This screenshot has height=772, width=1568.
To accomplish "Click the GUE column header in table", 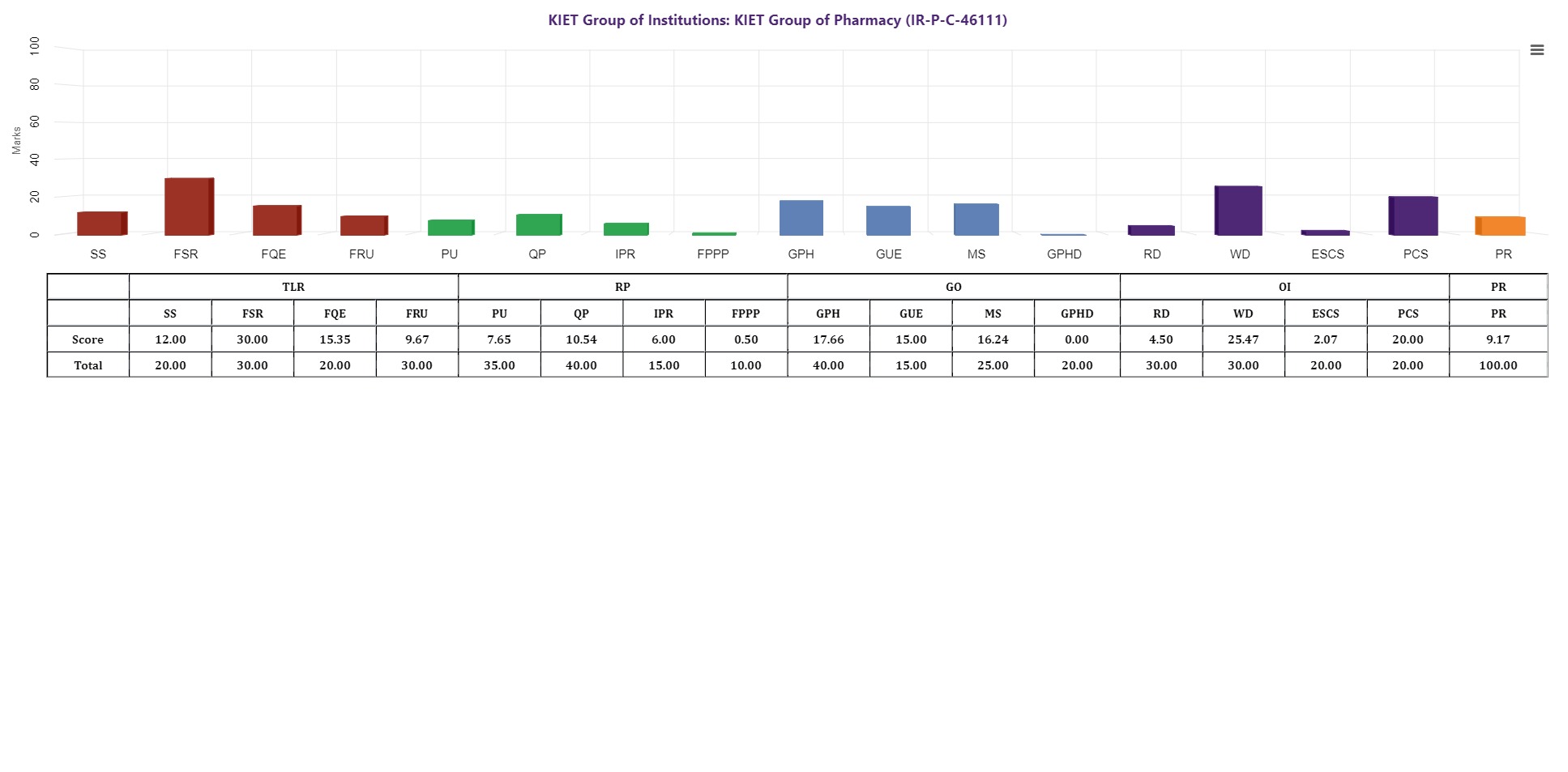I will point(911,313).
